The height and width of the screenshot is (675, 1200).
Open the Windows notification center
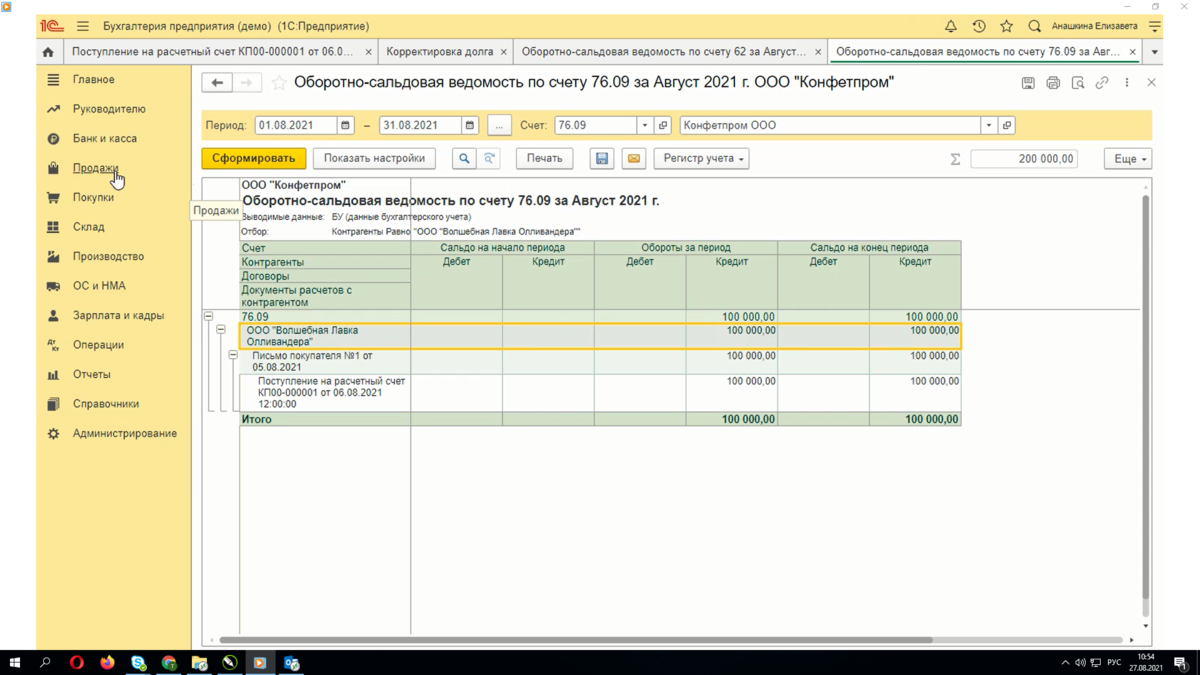point(1181,662)
